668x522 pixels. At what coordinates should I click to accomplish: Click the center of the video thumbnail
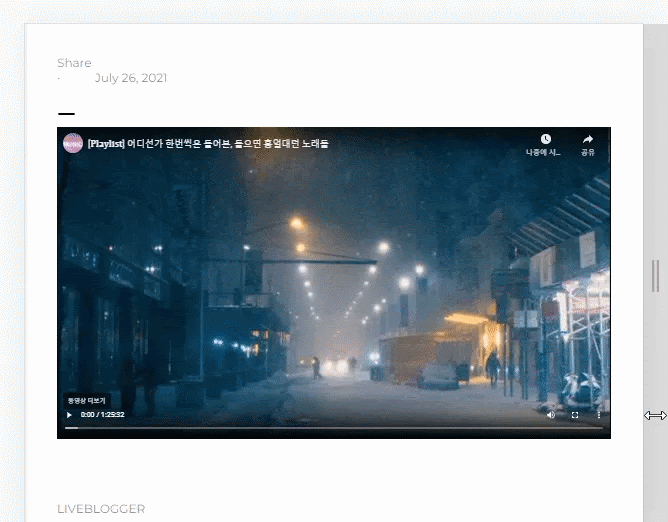[334, 283]
